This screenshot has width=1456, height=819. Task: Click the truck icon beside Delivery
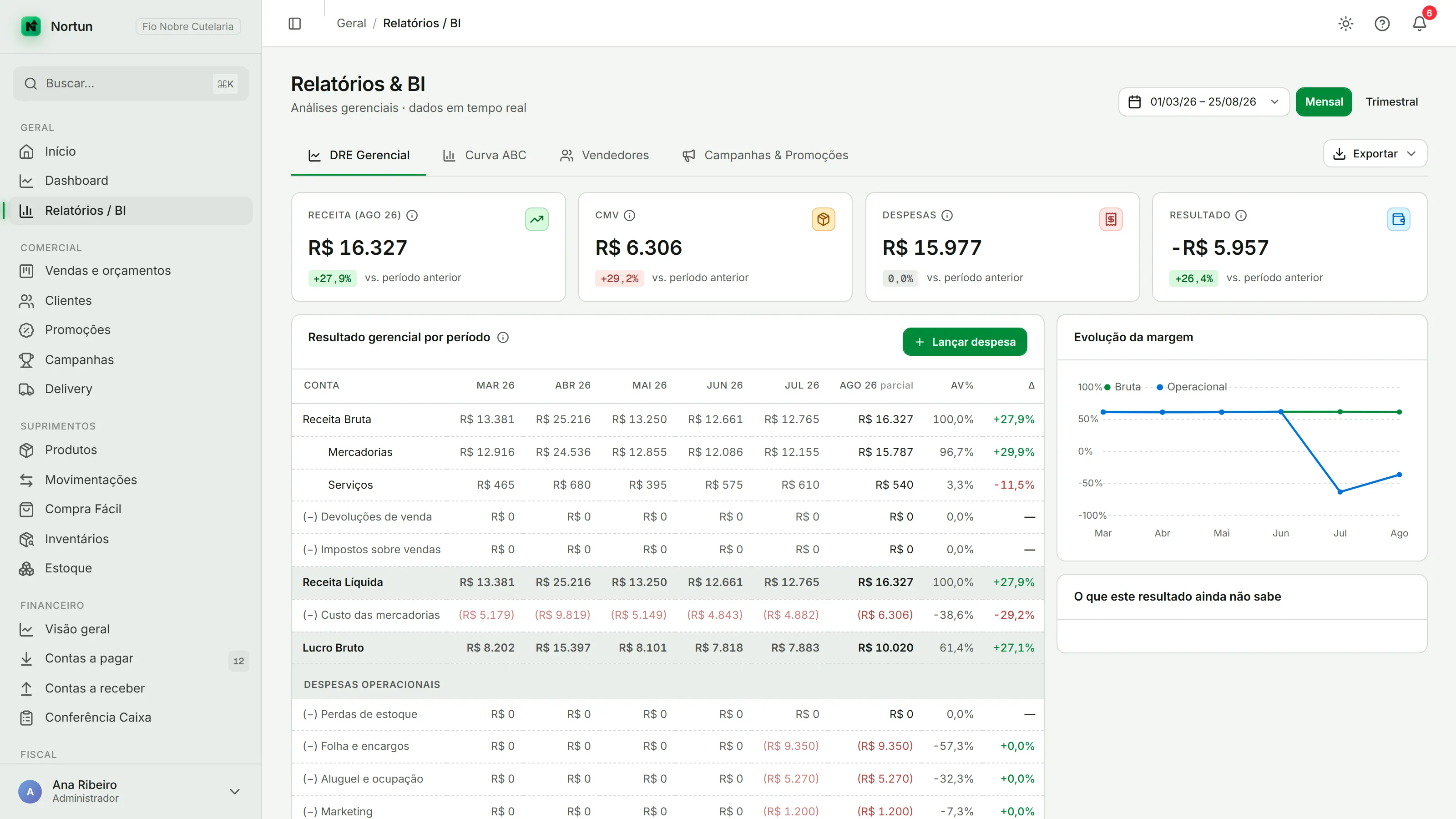(x=26, y=389)
